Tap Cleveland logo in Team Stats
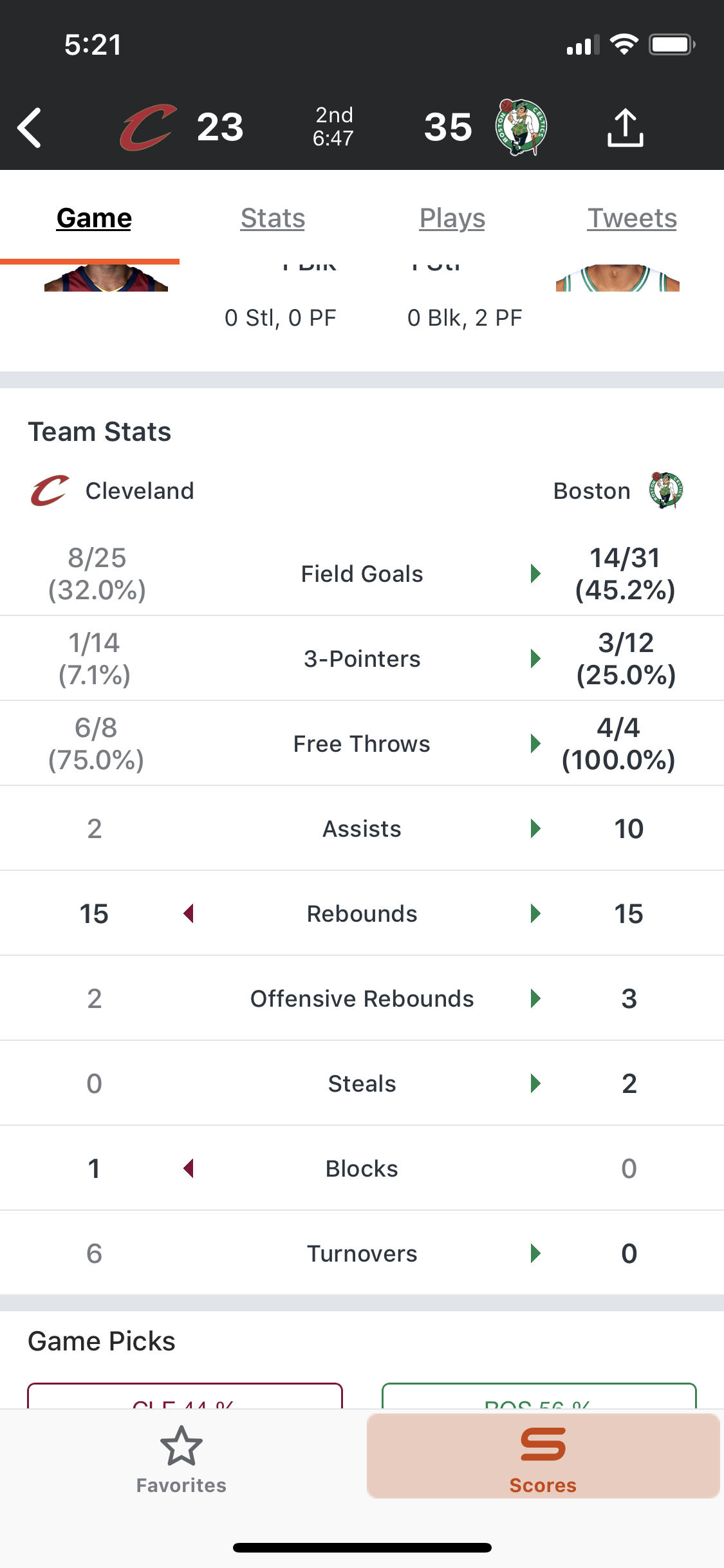 tap(50, 490)
